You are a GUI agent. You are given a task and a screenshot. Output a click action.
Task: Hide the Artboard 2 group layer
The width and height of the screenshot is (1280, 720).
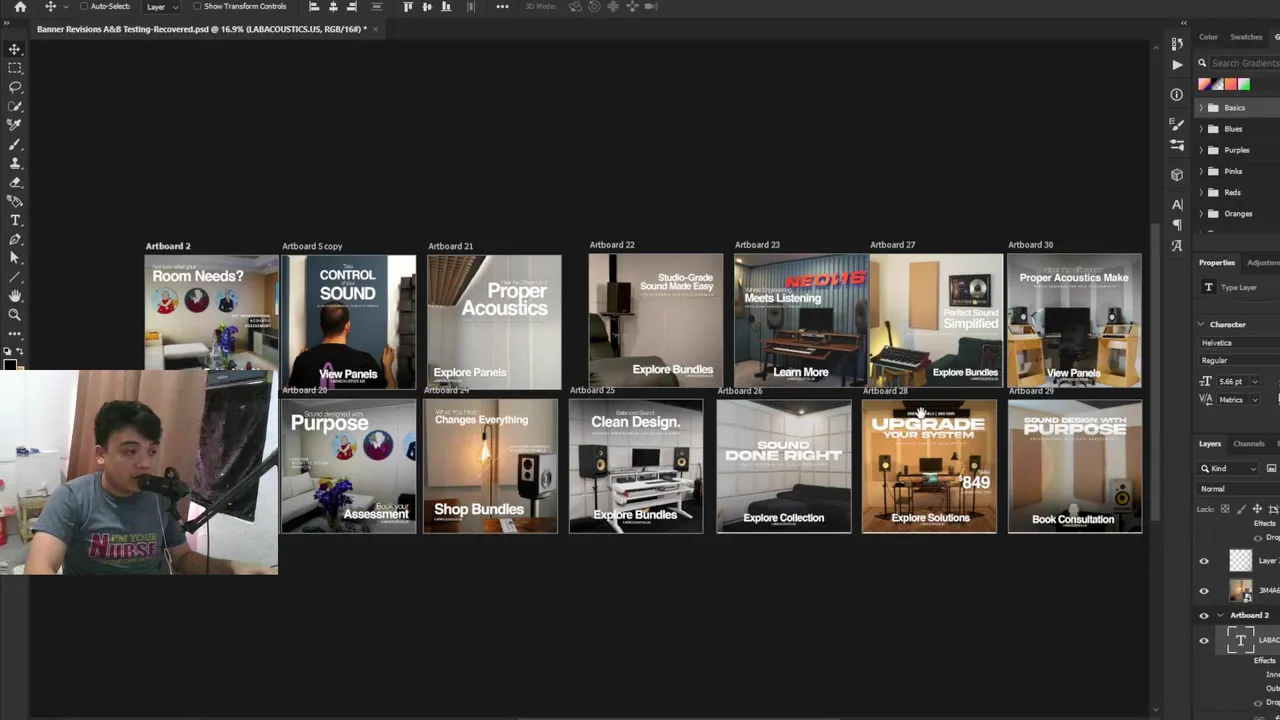pyautogui.click(x=1204, y=616)
